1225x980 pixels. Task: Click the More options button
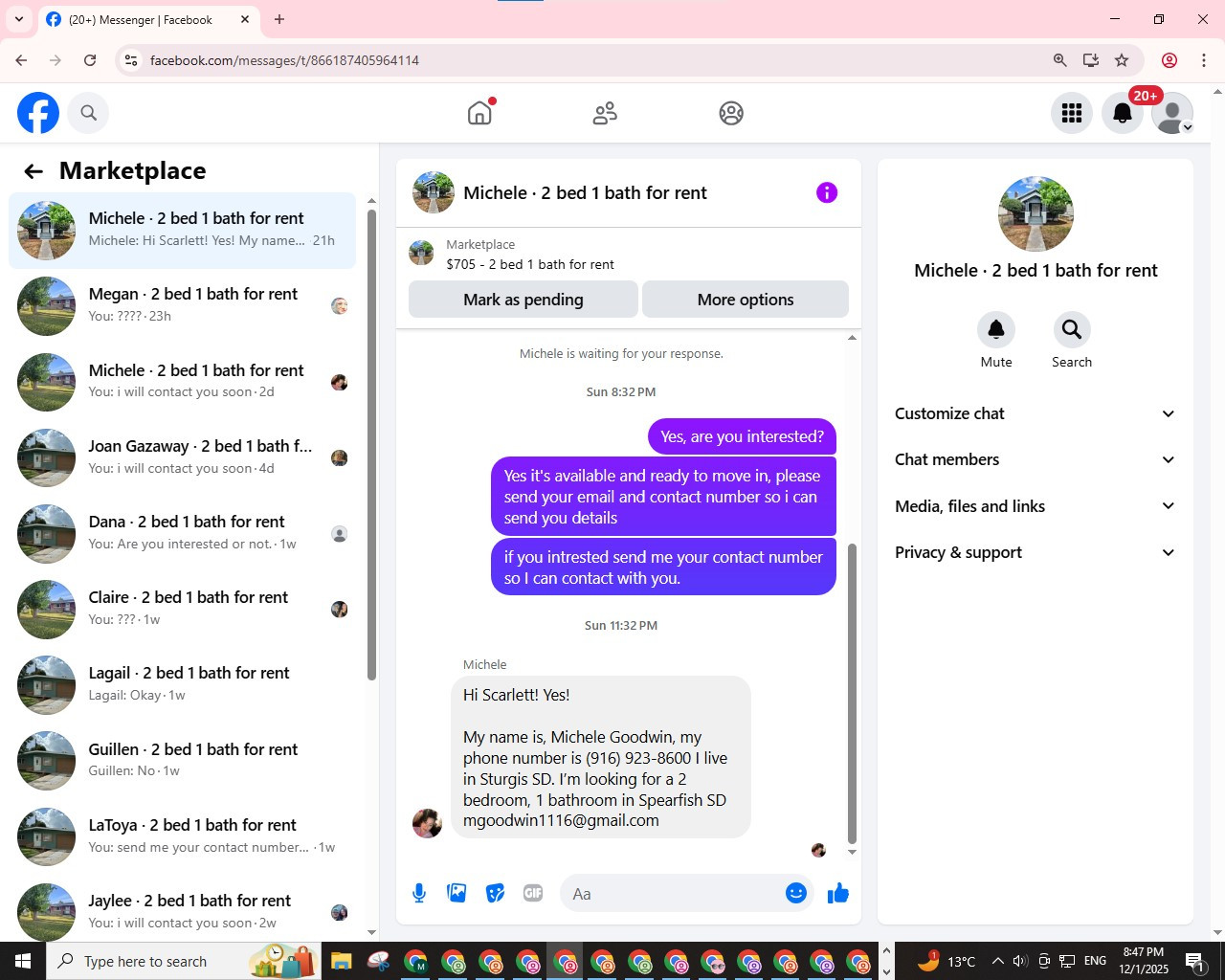[746, 300]
